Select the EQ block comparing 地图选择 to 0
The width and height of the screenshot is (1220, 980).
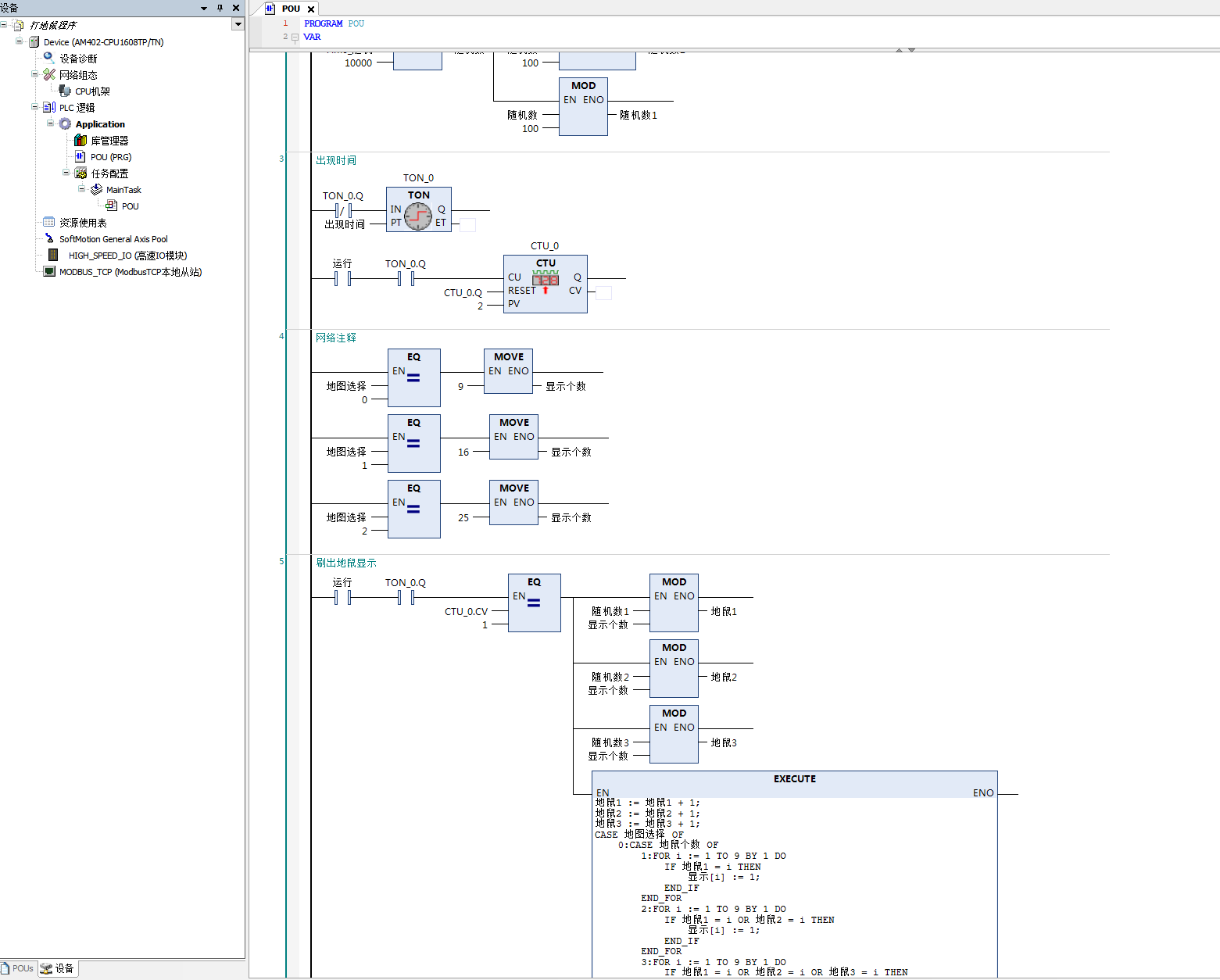(414, 377)
